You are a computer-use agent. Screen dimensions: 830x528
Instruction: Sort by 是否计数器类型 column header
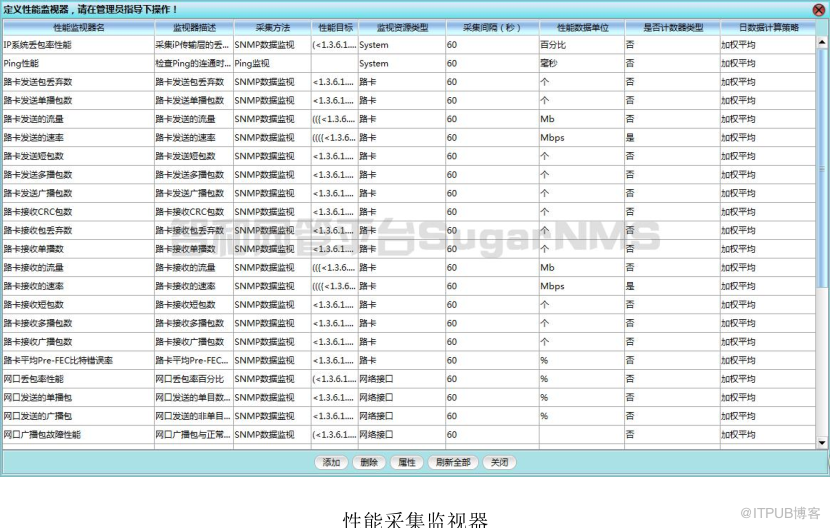pyautogui.click(x=673, y=28)
